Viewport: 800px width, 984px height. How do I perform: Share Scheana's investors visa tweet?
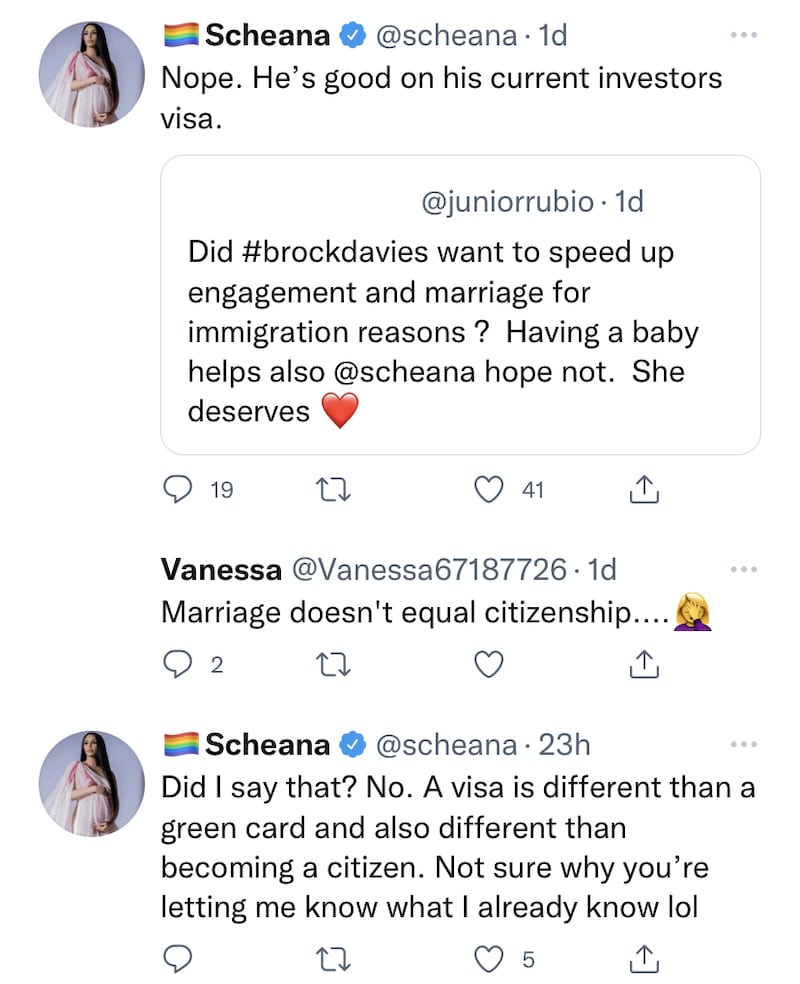point(645,489)
